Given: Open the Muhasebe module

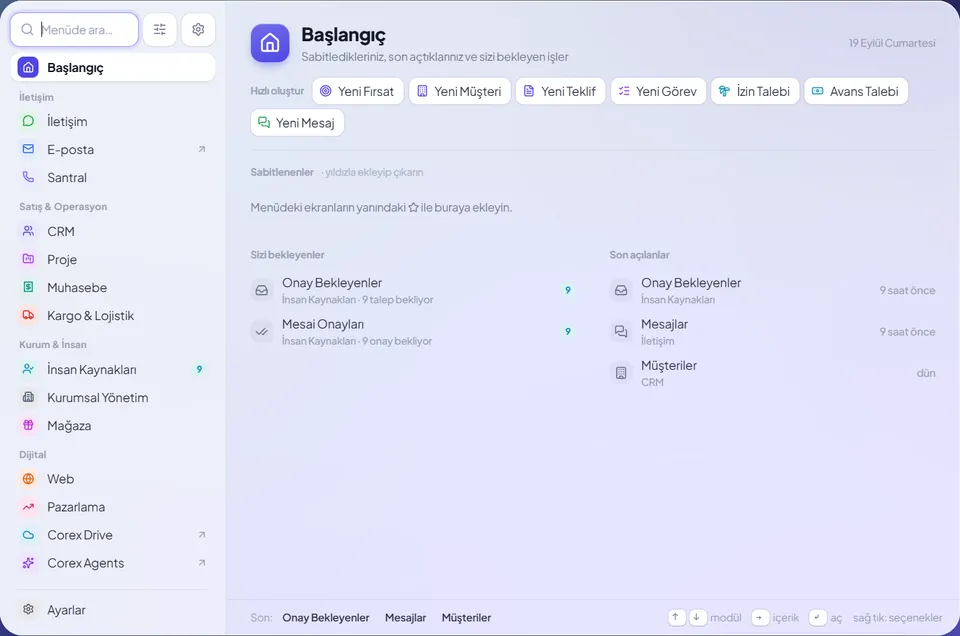Looking at the screenshot, I should point(113,287).
